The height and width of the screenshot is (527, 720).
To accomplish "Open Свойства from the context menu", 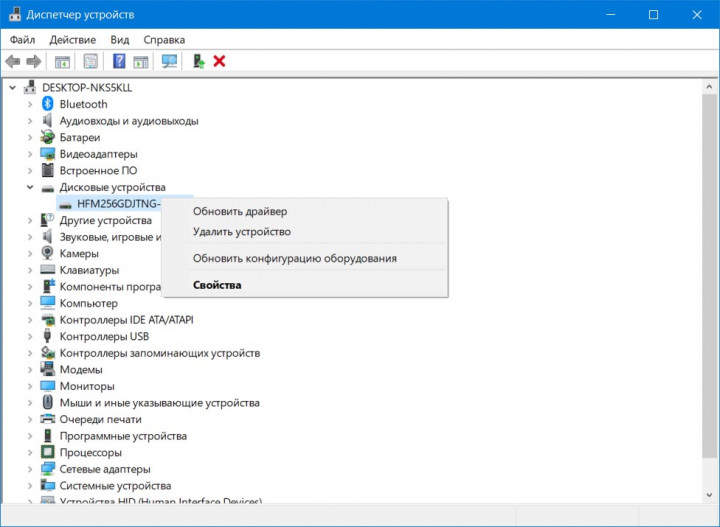I will point(305,285).
